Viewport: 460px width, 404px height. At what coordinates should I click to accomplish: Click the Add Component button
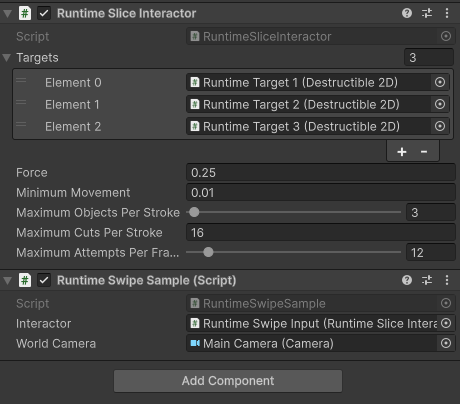click(228, 381)
